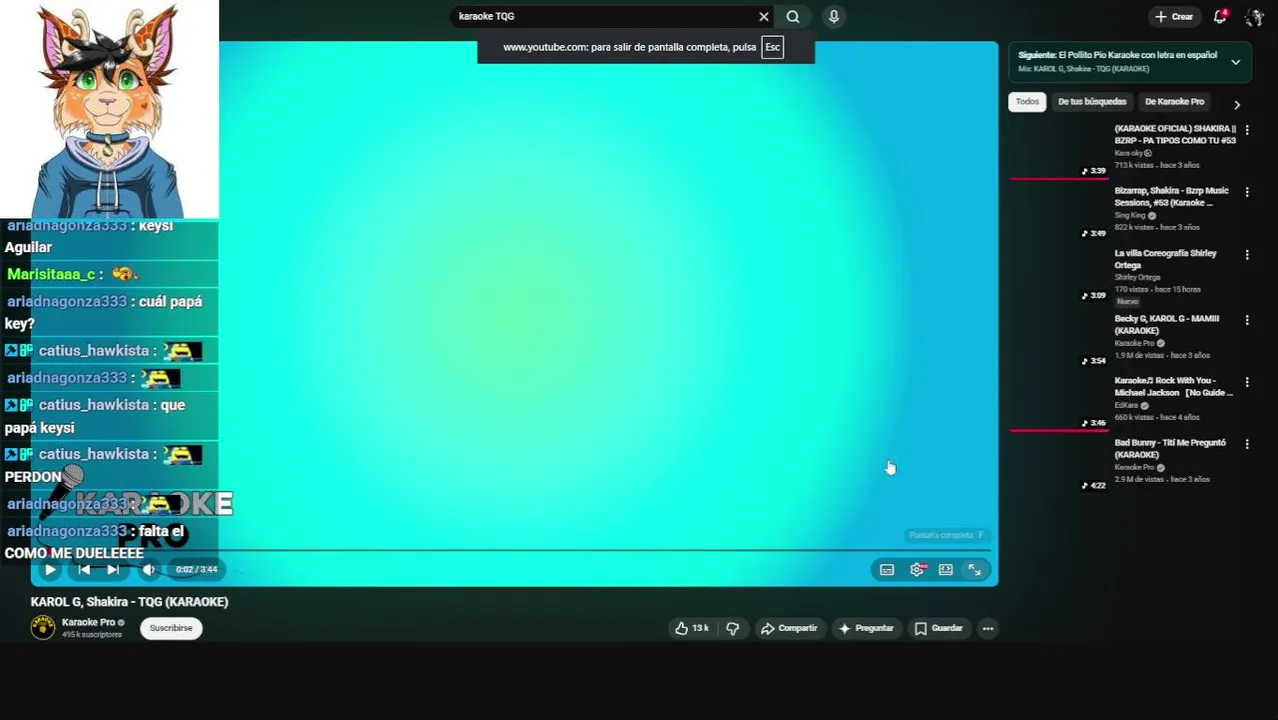Open SHAKIRA BZRP karaoke oficial video
Viewport: 1278px width, 720px height.
click(1175, 135)
